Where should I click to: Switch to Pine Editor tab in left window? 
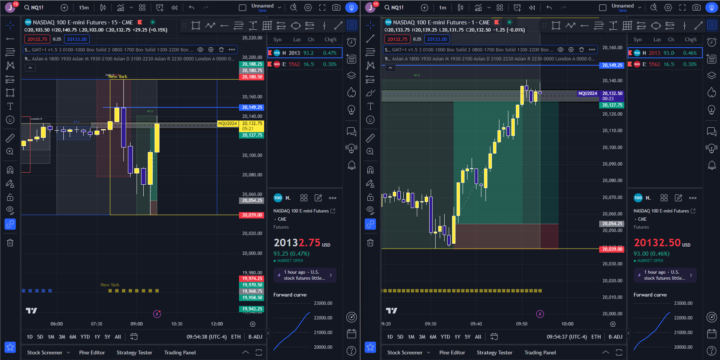click(x=92, y=353)
